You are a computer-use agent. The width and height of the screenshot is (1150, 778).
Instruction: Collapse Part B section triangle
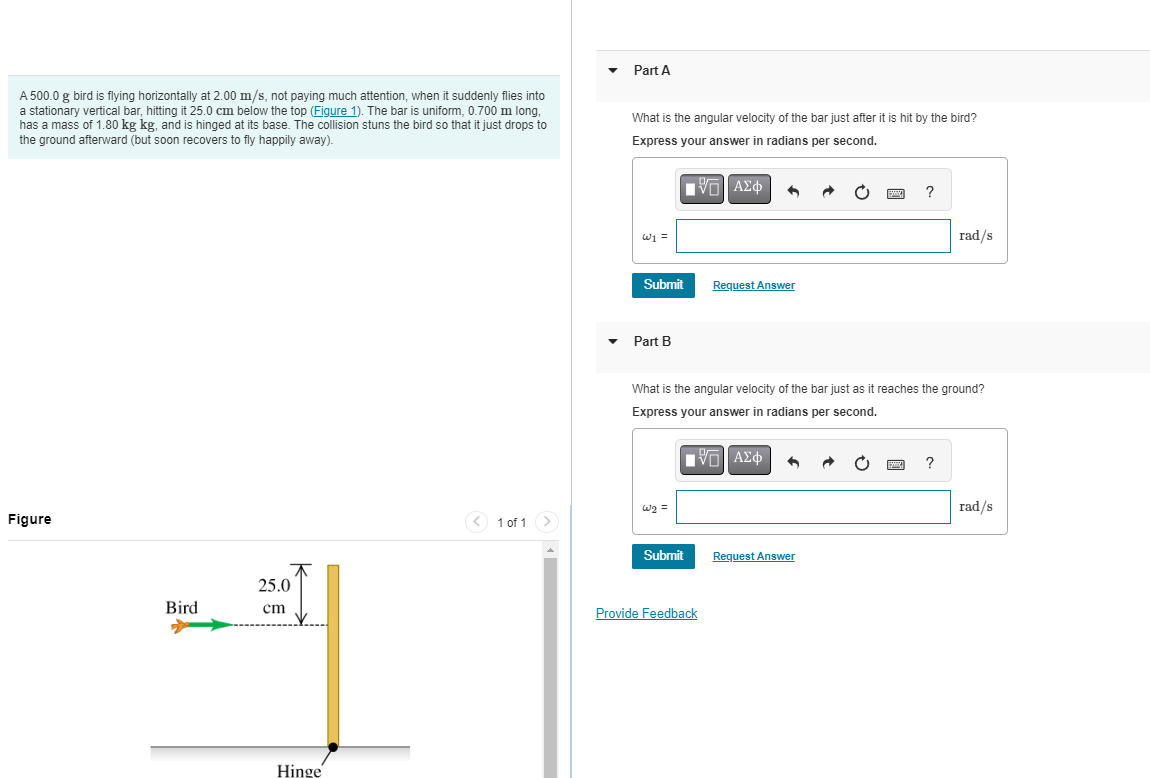pyautogui.click(x=613, y=341)
